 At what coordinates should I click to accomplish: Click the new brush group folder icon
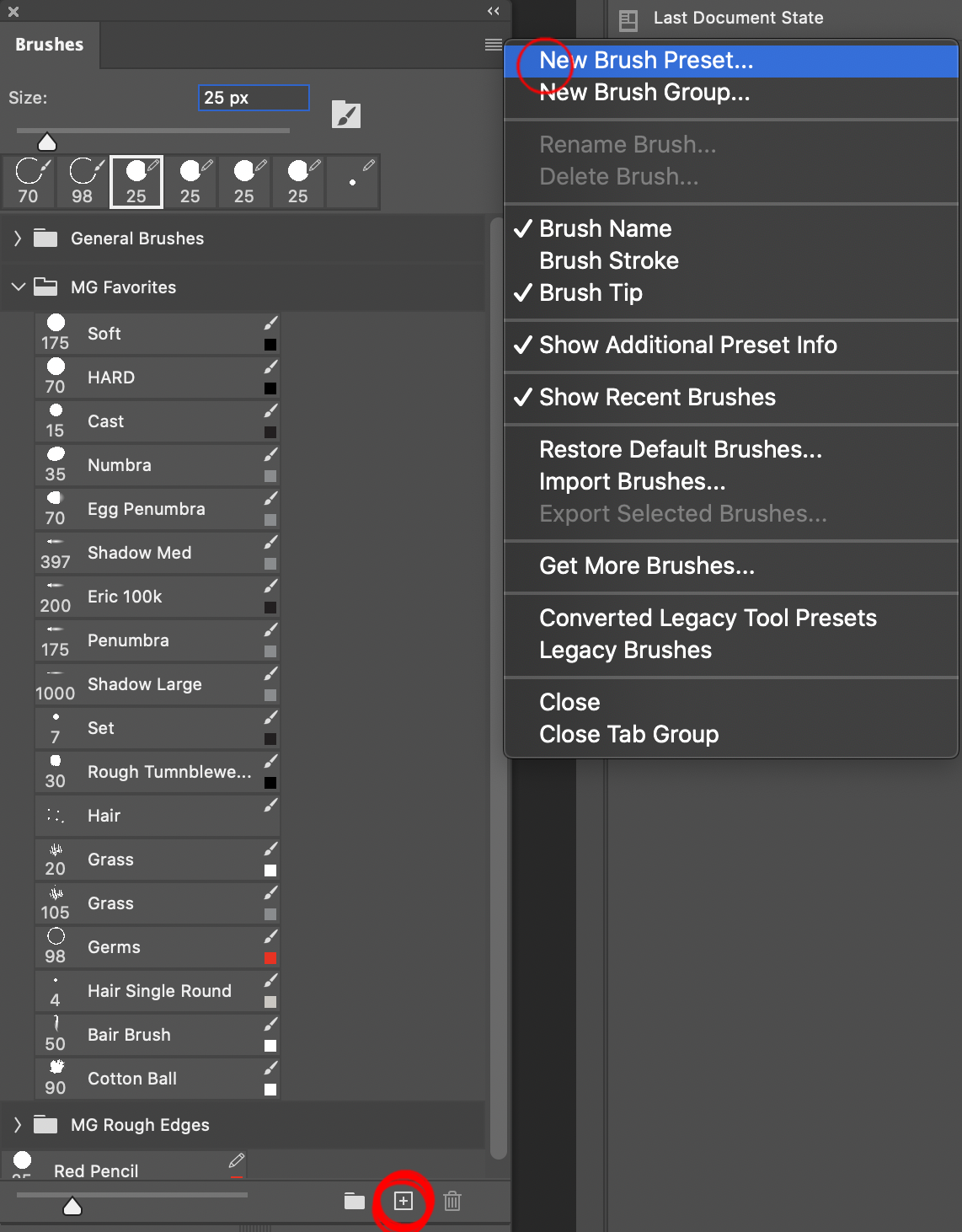coord(353,1203)
